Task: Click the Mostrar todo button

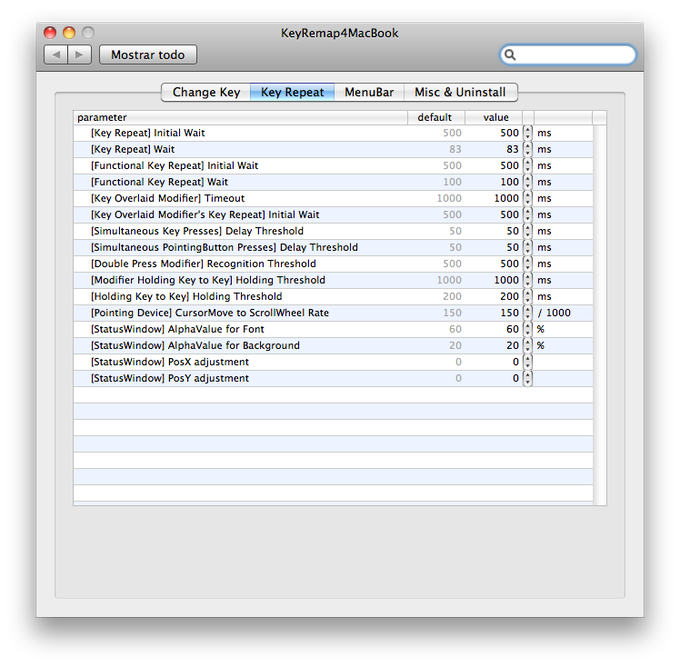Action: [148, 55]
